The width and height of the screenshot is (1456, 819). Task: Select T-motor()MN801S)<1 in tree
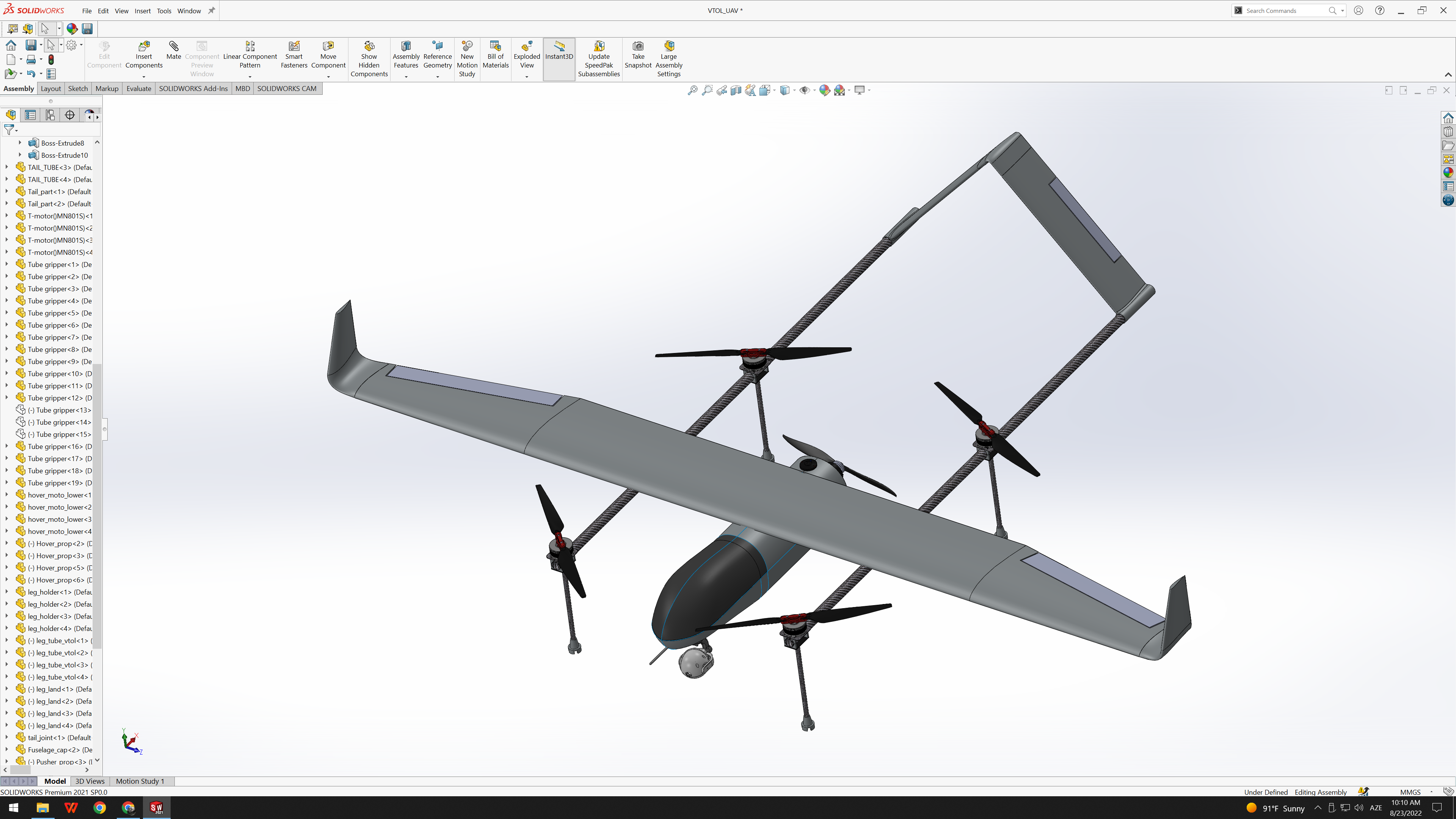coord(54,216)
